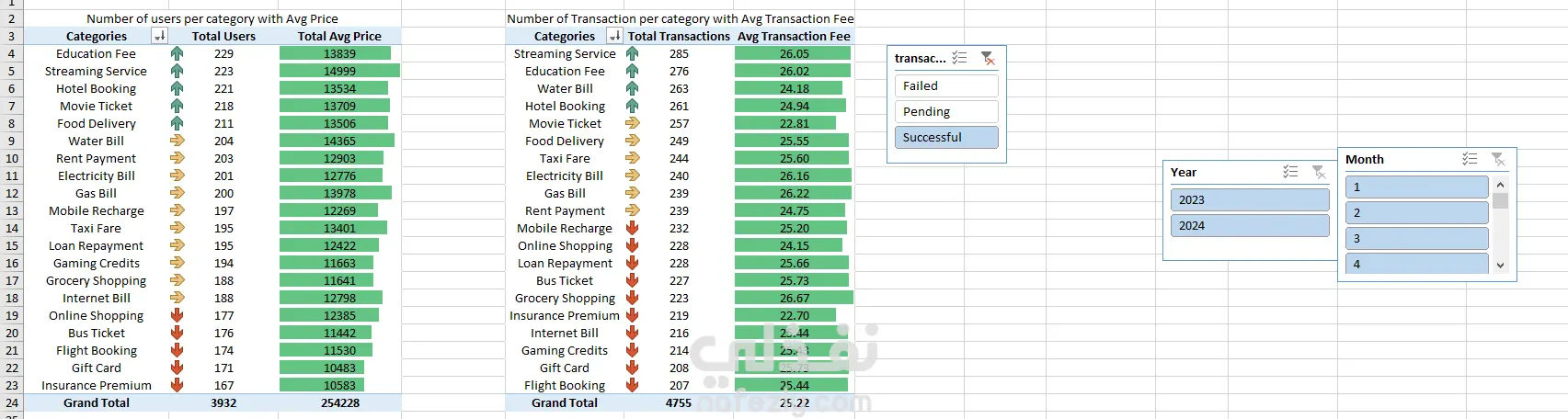Select the Pending transaction status
The width and height of the screenshot is (1568, 419).
tap(946, 111)
